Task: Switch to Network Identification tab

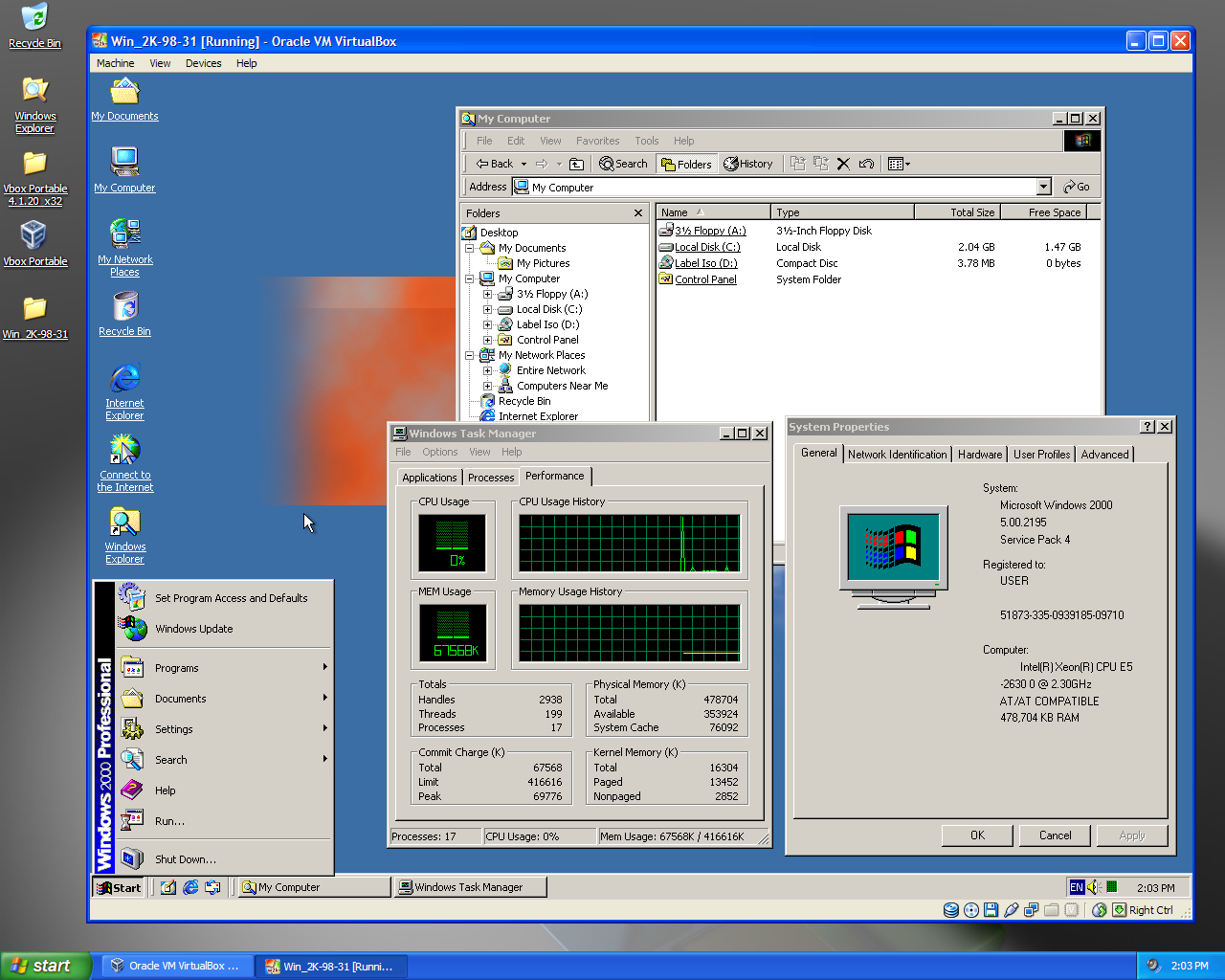Action: coord(897,455)
